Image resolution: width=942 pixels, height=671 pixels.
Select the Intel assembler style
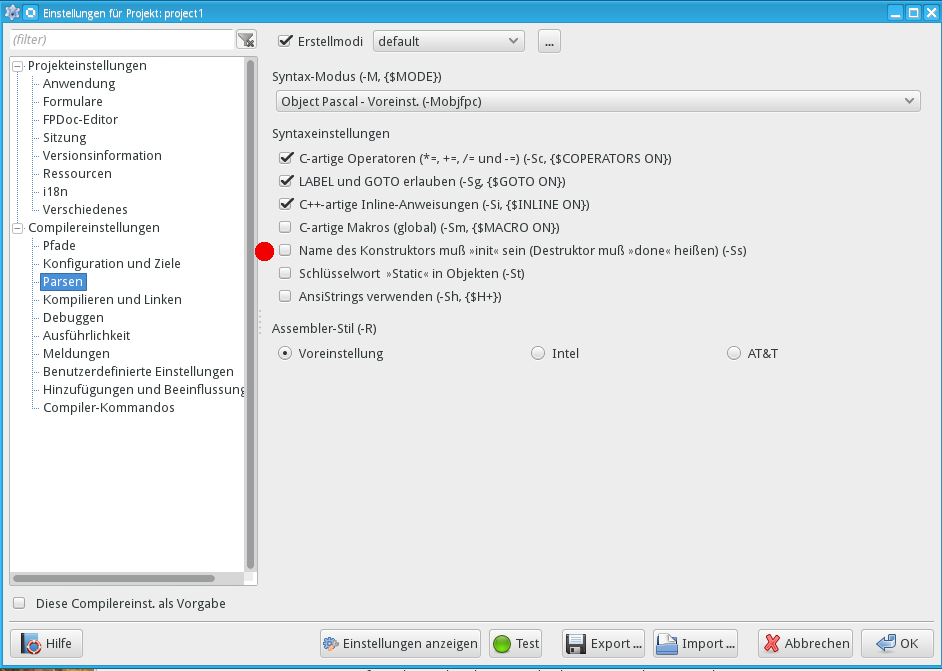[x=538, y=354]
